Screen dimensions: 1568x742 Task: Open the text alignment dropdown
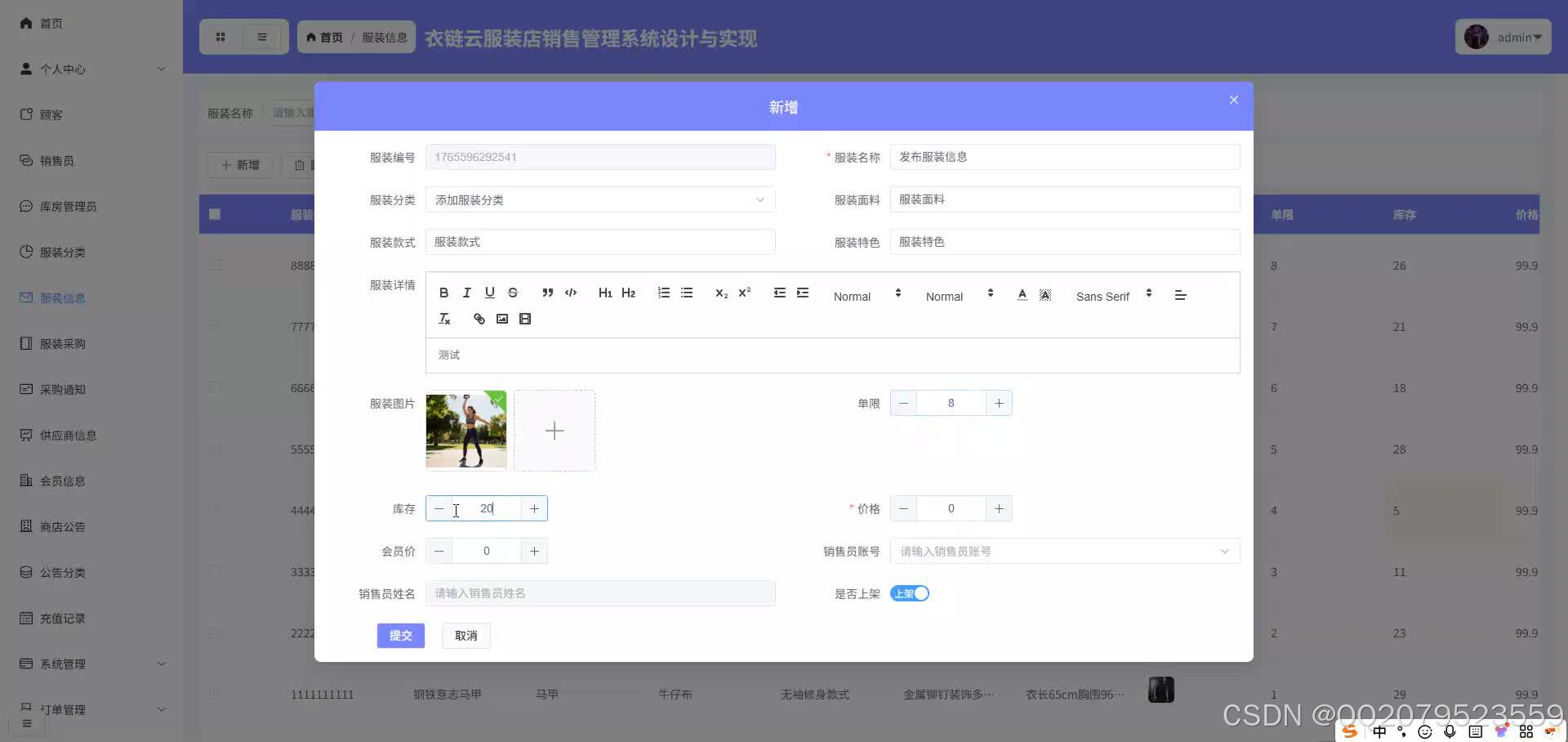pos(1180,295)
